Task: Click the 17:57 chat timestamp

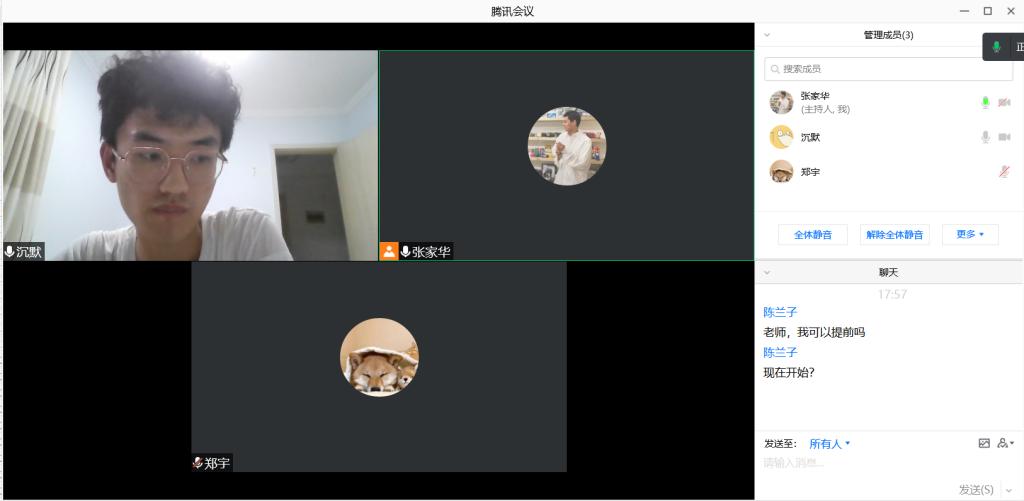Action: 892,295
